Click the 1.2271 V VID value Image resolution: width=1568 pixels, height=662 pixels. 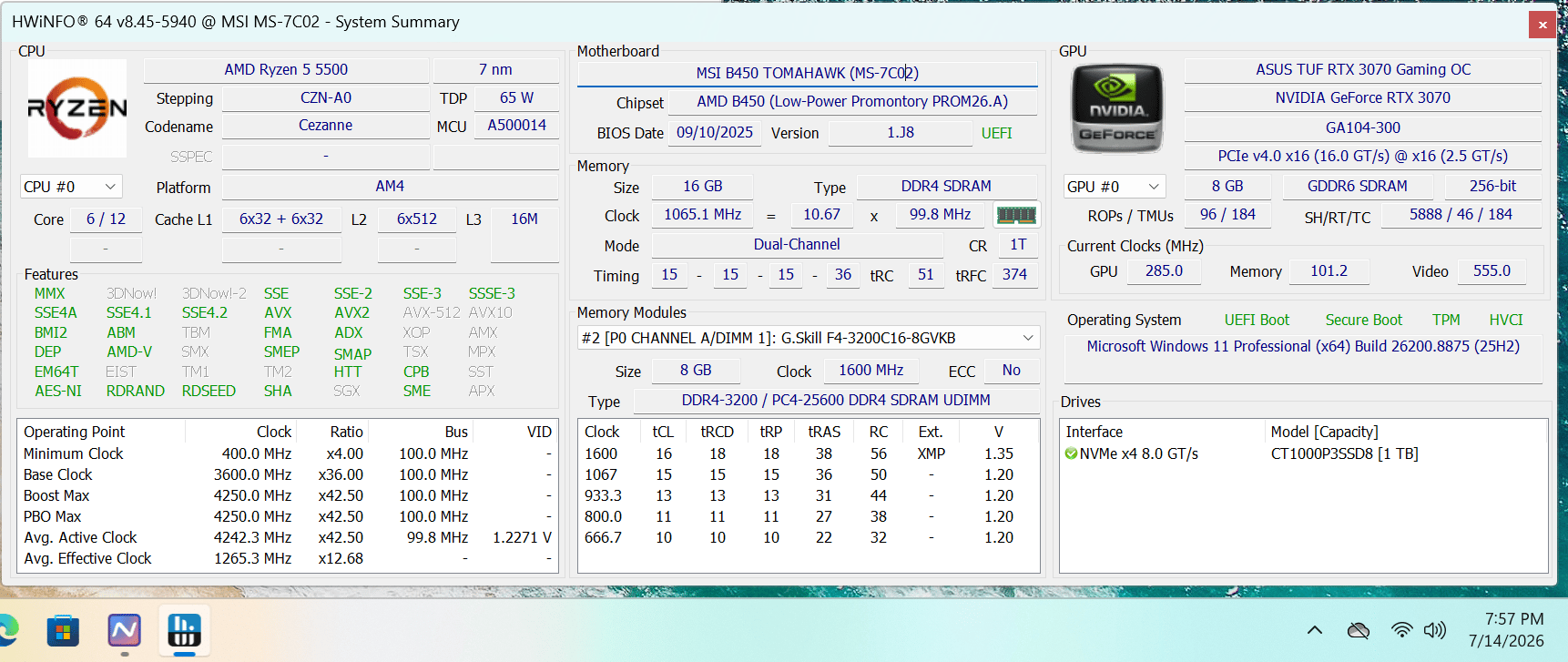click(522, 537)
